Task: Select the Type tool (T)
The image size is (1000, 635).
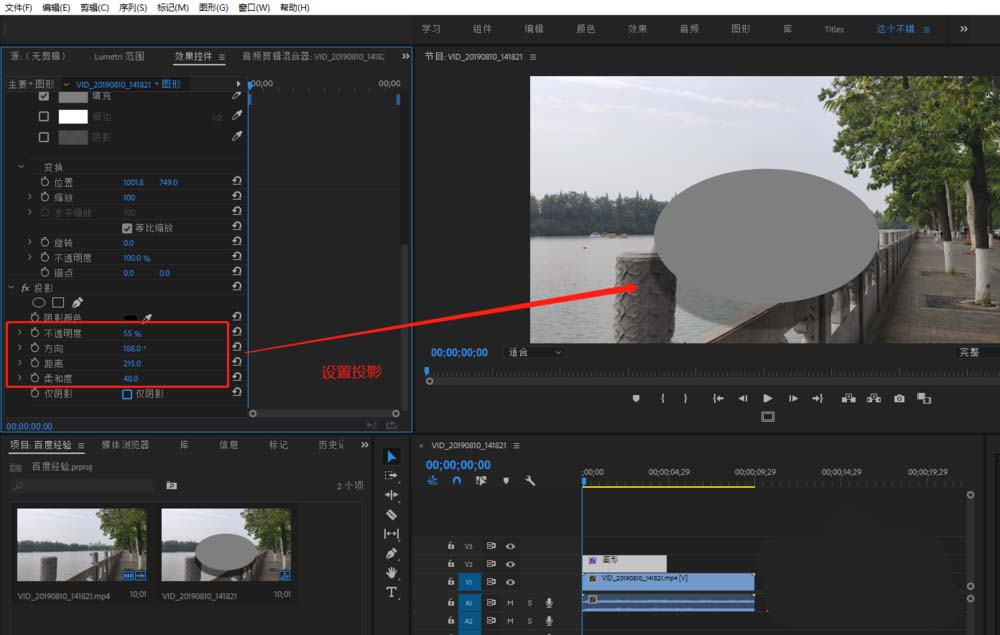Action: click(391, 592)
